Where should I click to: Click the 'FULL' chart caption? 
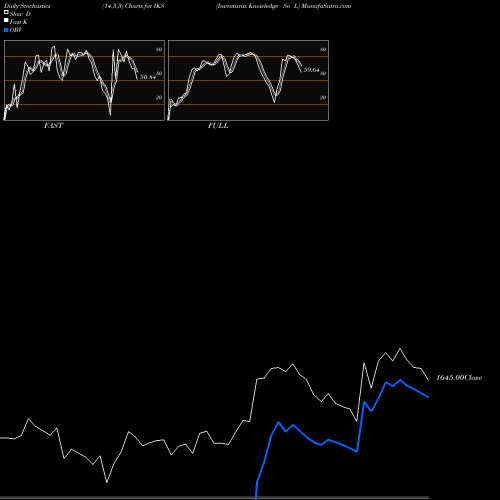point(218,126)
